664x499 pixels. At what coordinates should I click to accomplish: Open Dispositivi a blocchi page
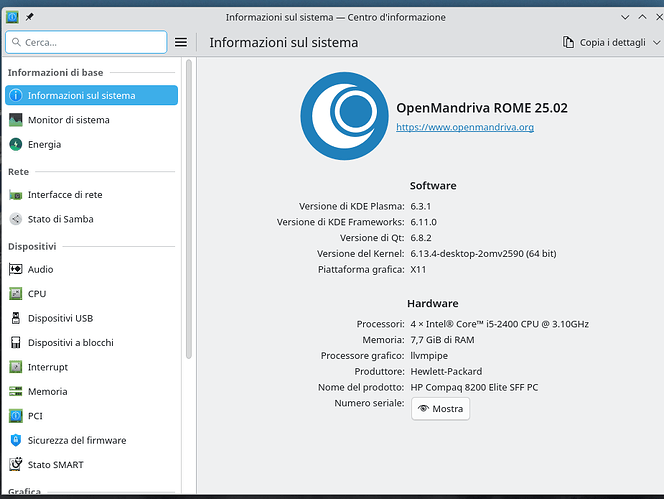click(x=91, y=342)
